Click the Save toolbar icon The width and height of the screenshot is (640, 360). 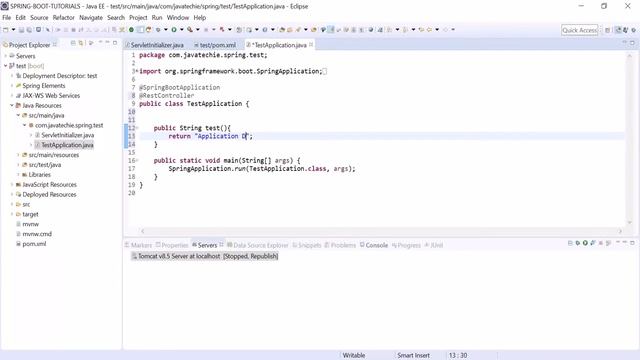click(x=21, y=29)
